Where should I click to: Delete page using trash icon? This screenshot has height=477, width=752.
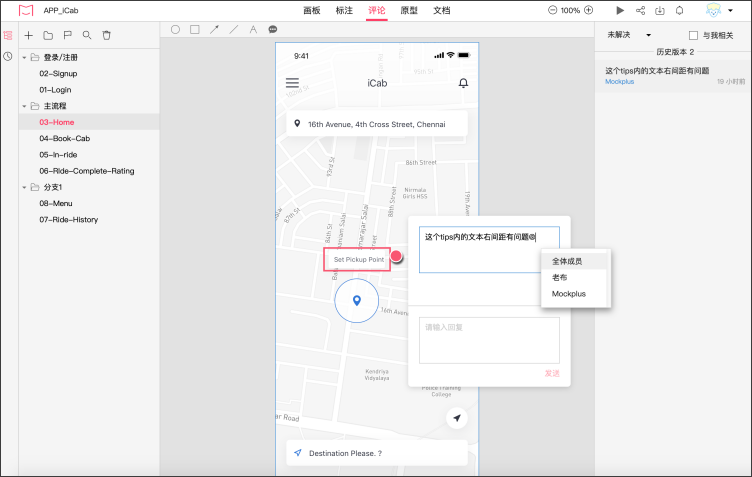pyautogui.click(x=107, y=35)
